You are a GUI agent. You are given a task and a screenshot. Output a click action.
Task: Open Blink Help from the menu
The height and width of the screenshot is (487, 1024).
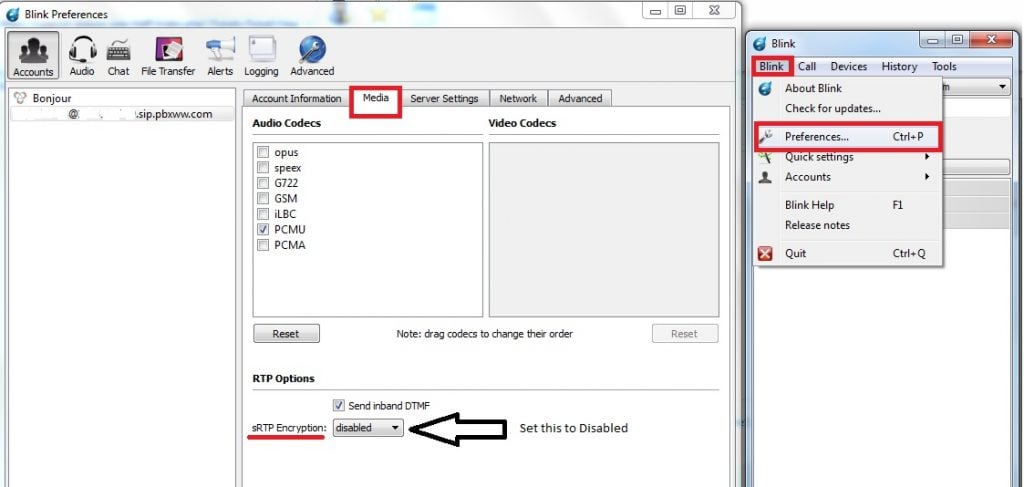849,205
